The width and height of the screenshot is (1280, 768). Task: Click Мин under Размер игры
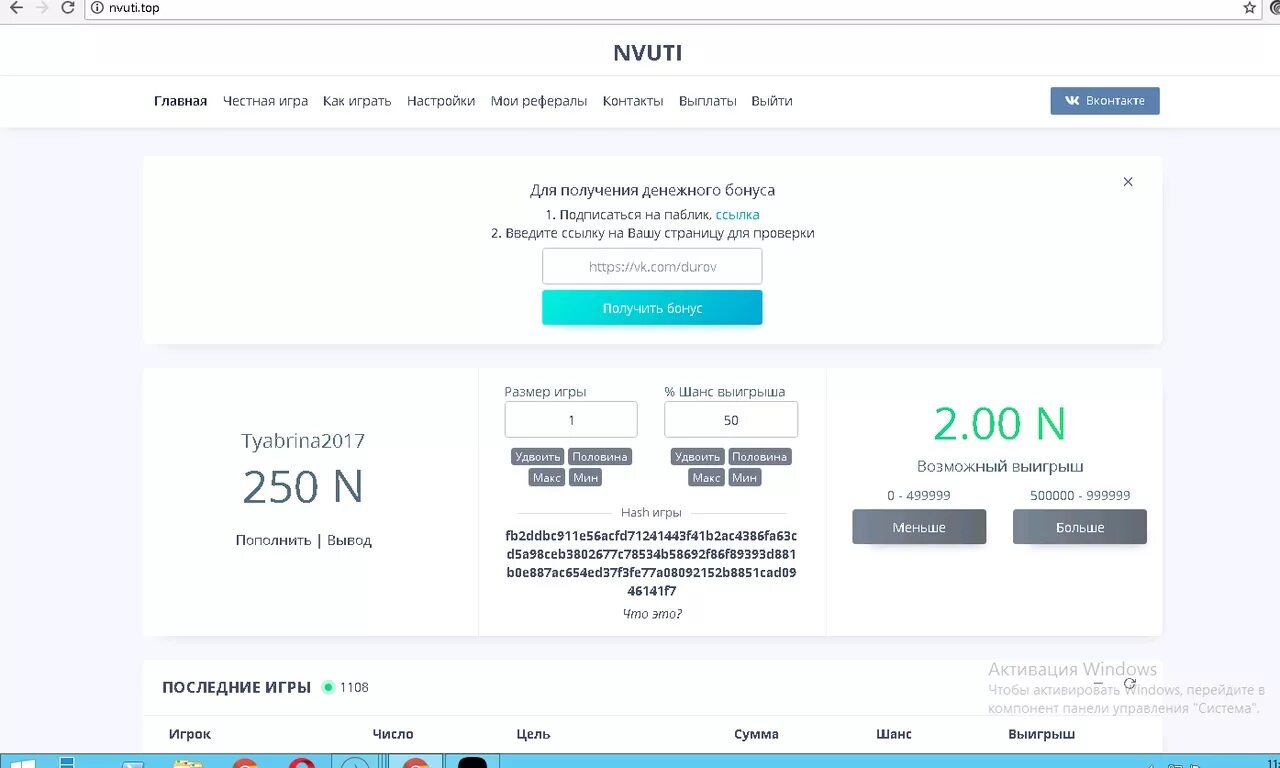[x=586, y=478]
